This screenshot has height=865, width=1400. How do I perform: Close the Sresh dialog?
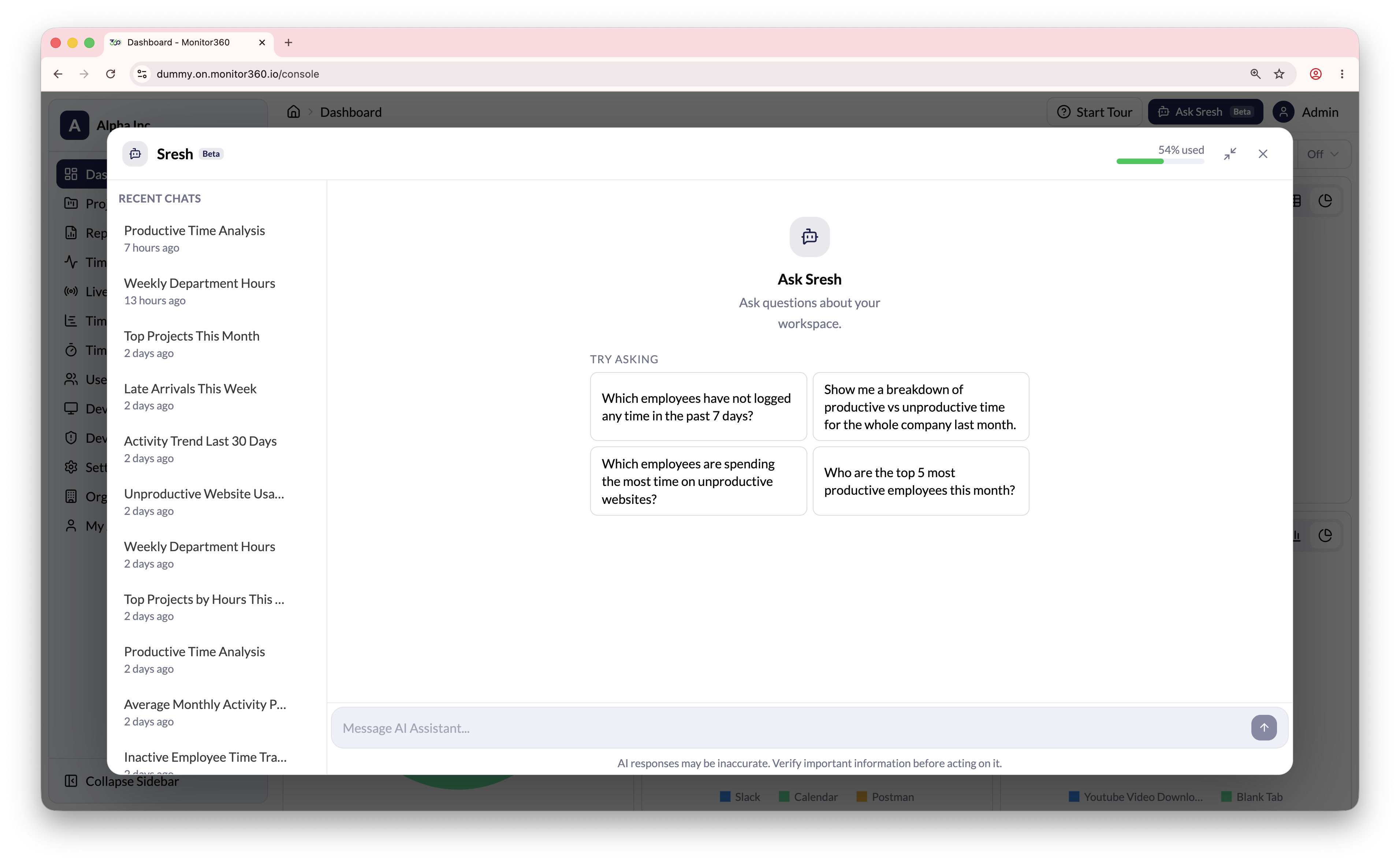[x=1263, y=154]
